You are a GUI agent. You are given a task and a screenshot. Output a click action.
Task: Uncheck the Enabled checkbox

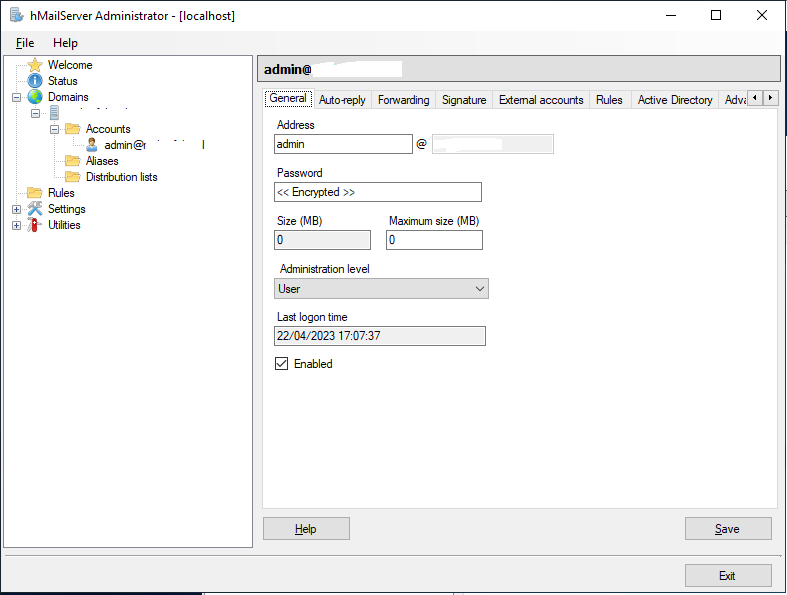pyautogui.click(x=282, y=364)
